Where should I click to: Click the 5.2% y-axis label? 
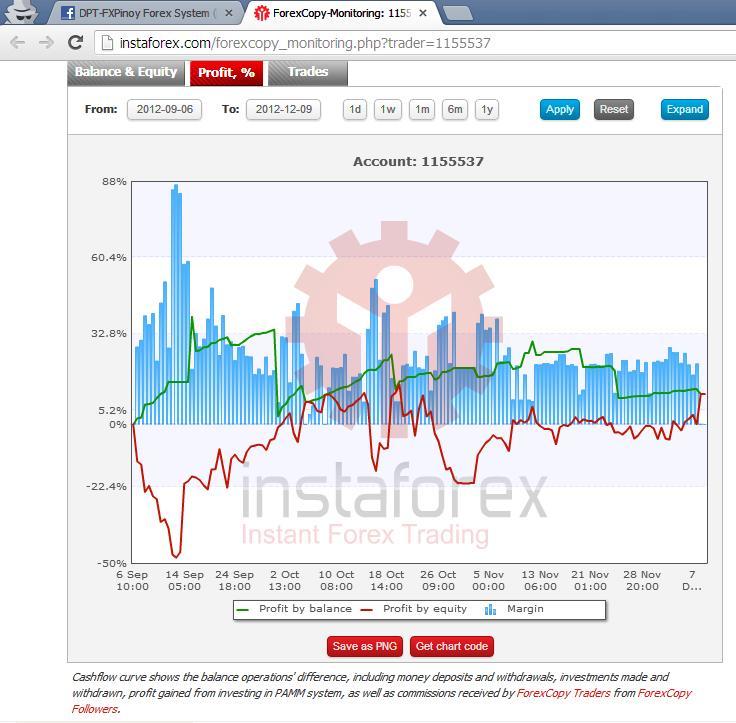click(x=112, y=411)
